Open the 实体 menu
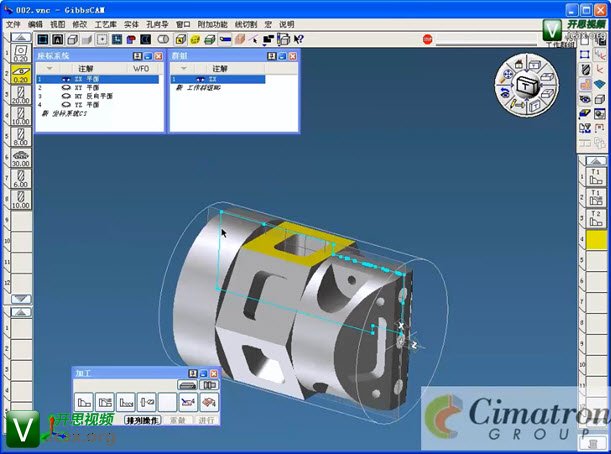Screen dimensions: 611x454 tap(131, 25)
